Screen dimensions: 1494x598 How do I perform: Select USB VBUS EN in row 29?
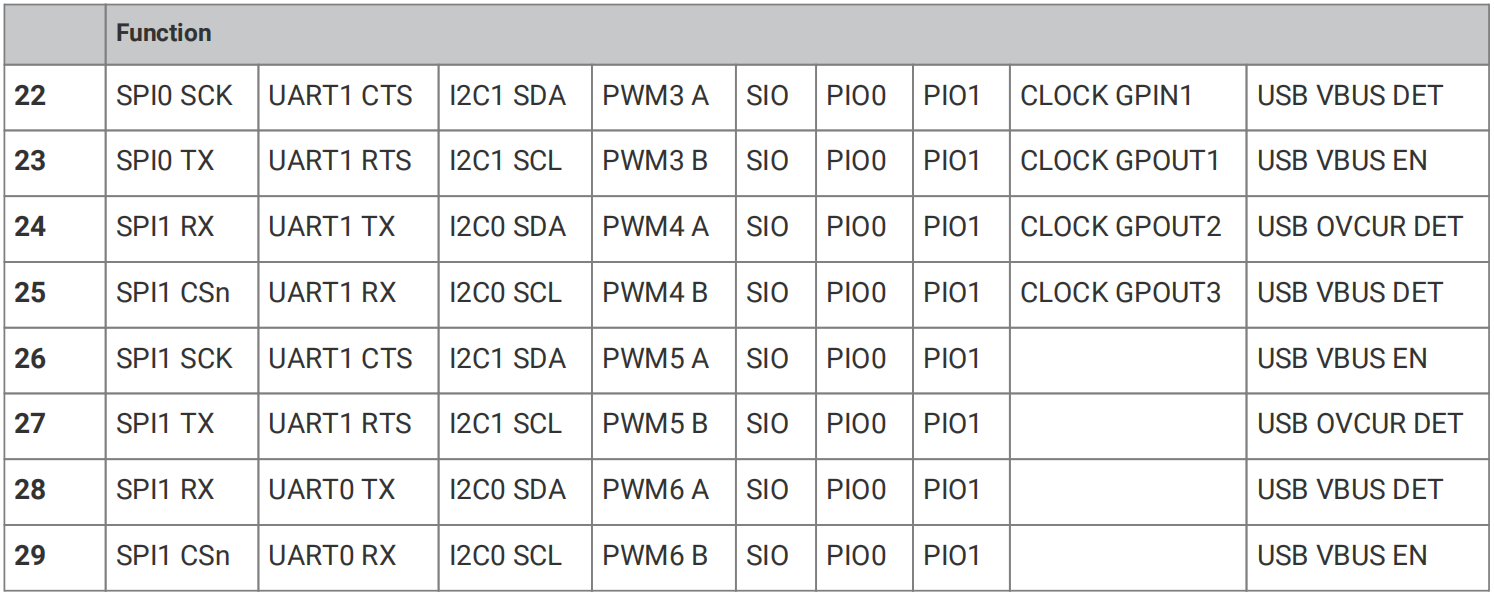[x=1368, y=556]
